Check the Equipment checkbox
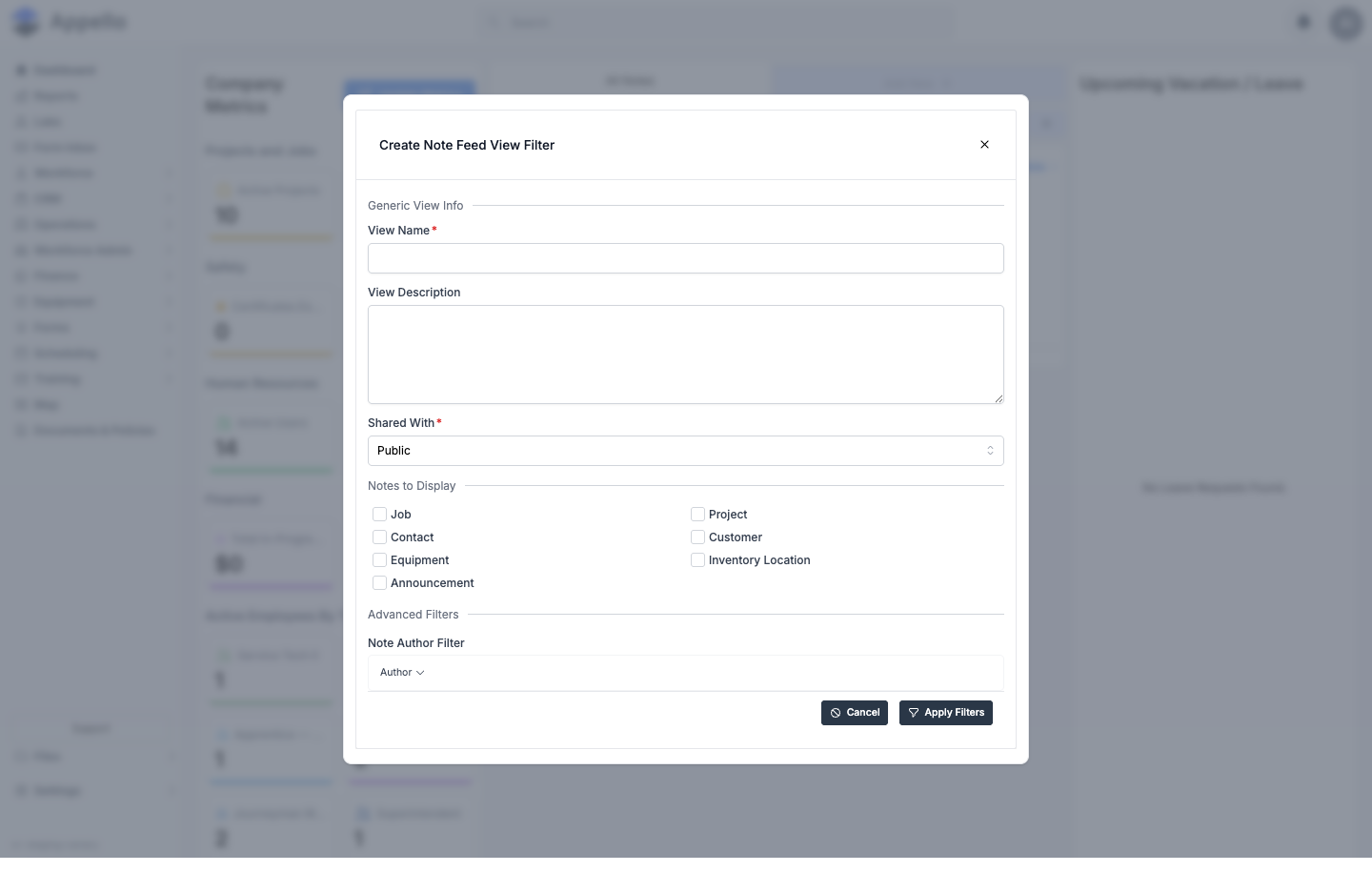 (379, 560)
